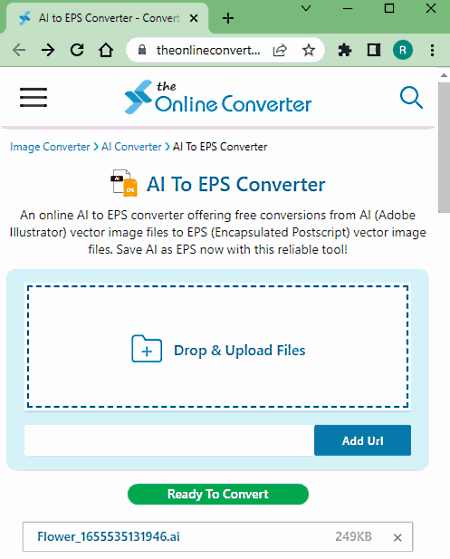The height and width of the screenshot is (559, 450).
Task: Click the address bar URL
Action: tap(208, 50)
